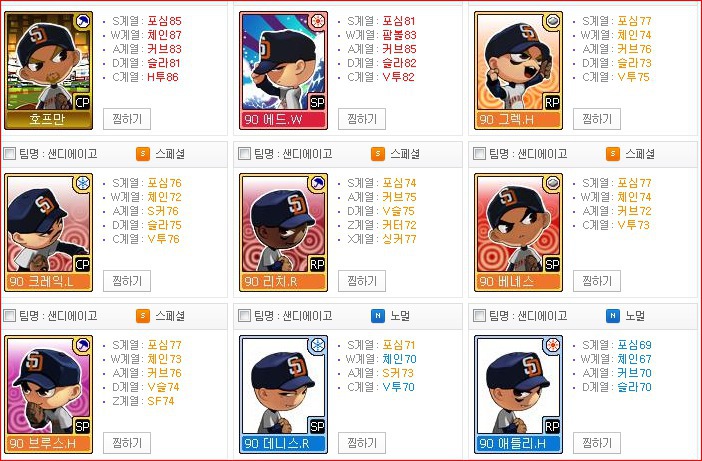Click the snowflake icon on 크레익.L card
Viewport: 702px width, 461px height.
point(83,183)
